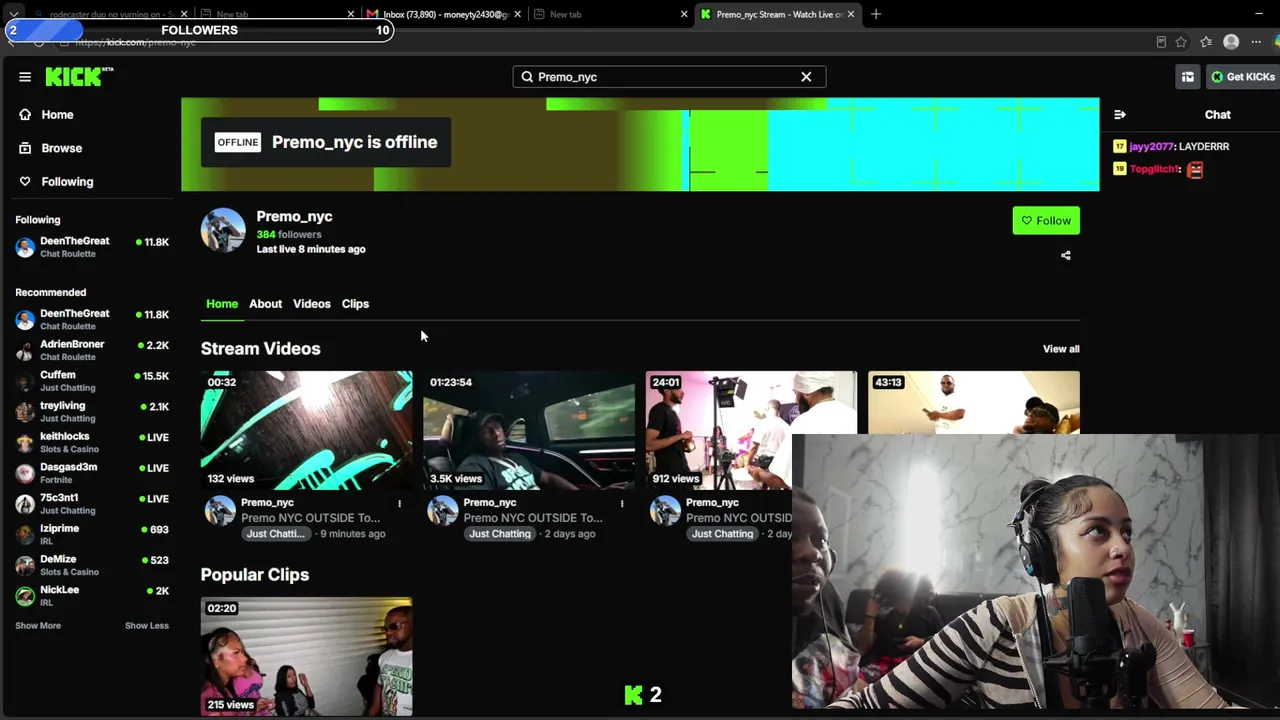Focus the Premo_nyc search field
The width and height of the screenshot is (1280, 720).
point(669,77)
